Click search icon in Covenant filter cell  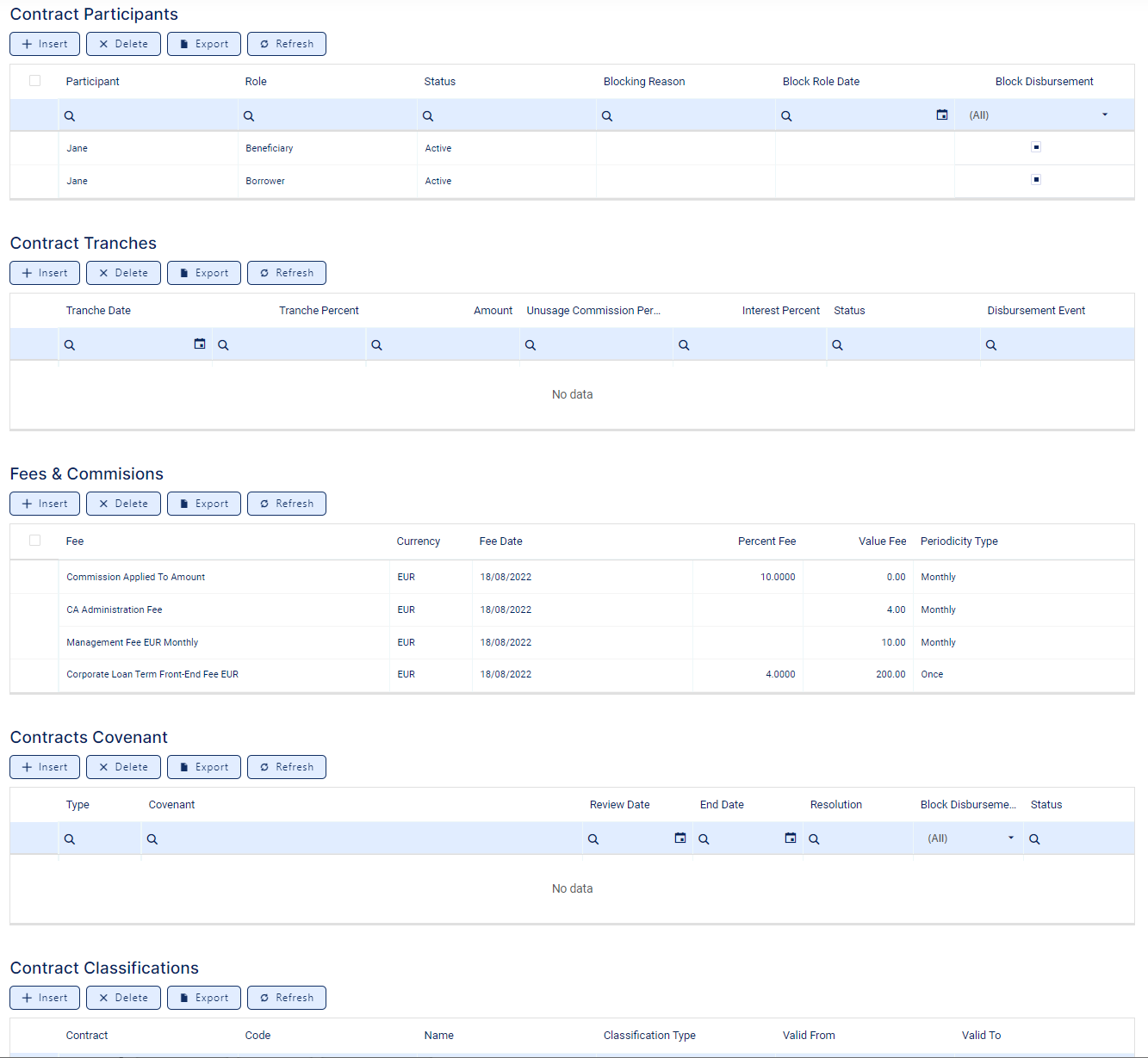[x=152, y=839]
